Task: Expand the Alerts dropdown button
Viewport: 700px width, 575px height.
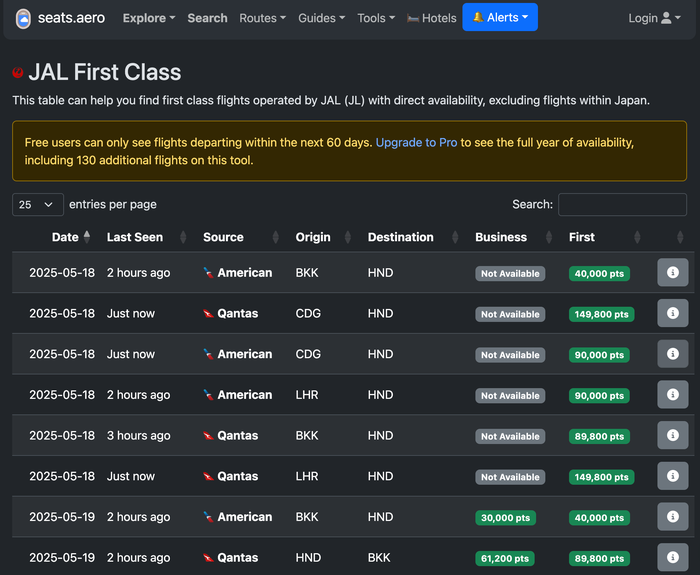Action: pyautogui.click(x=500, y=17)
